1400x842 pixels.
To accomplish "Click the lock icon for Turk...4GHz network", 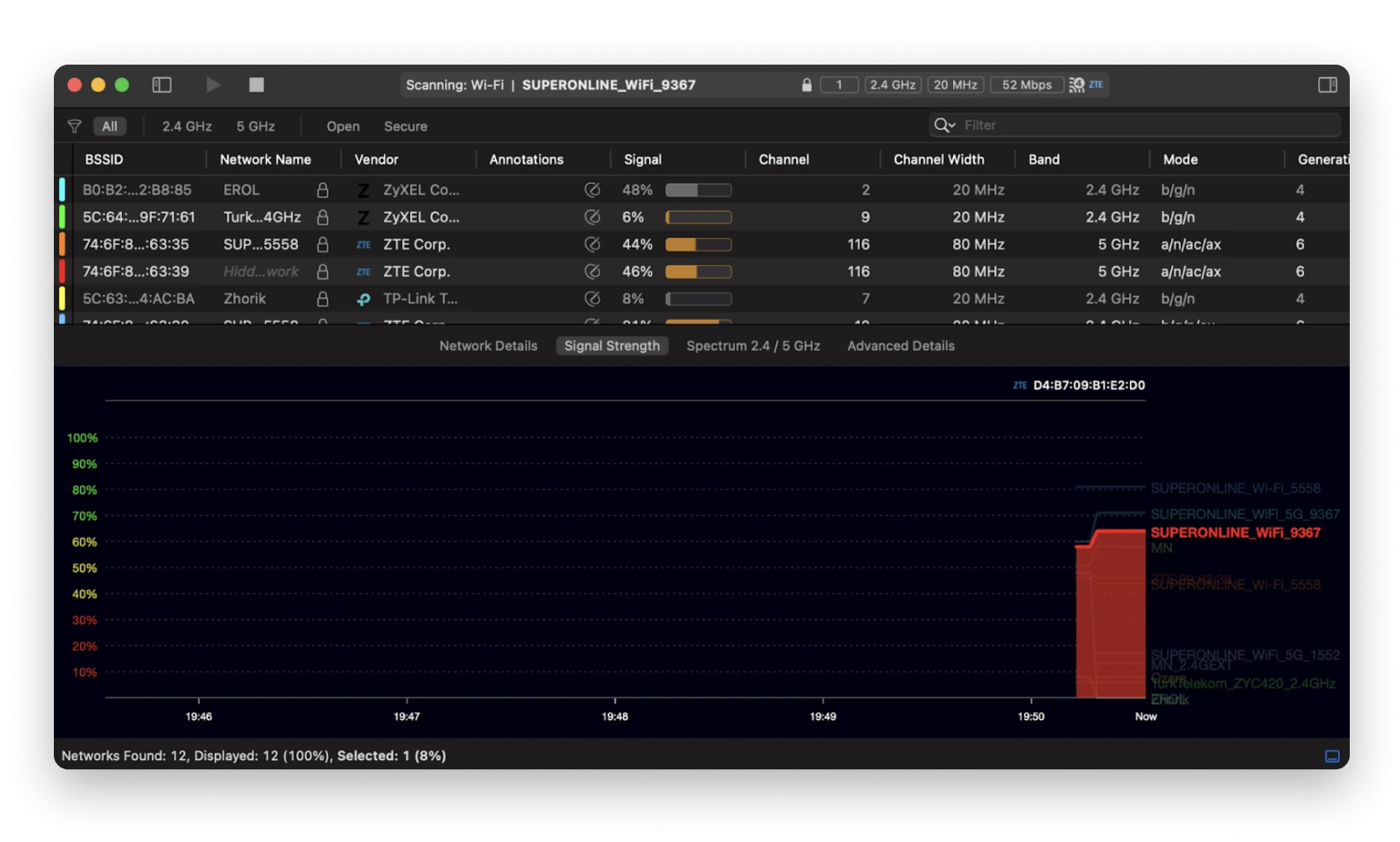I will (322, 216).
